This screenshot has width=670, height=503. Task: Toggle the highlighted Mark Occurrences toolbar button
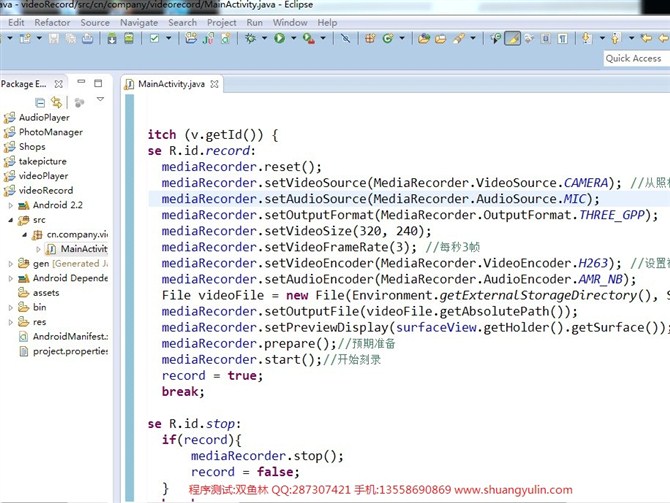(x=512, y=38)
